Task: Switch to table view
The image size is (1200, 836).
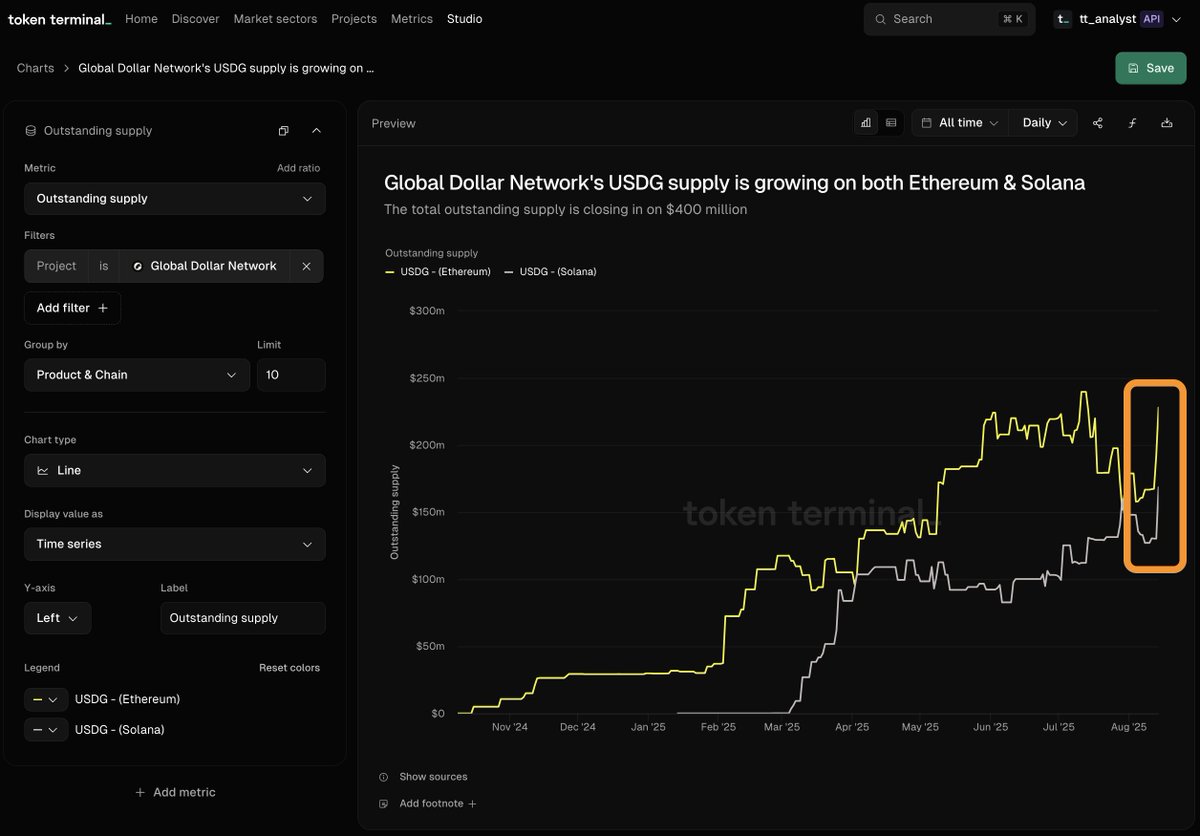Action: (x=891, y=123)
